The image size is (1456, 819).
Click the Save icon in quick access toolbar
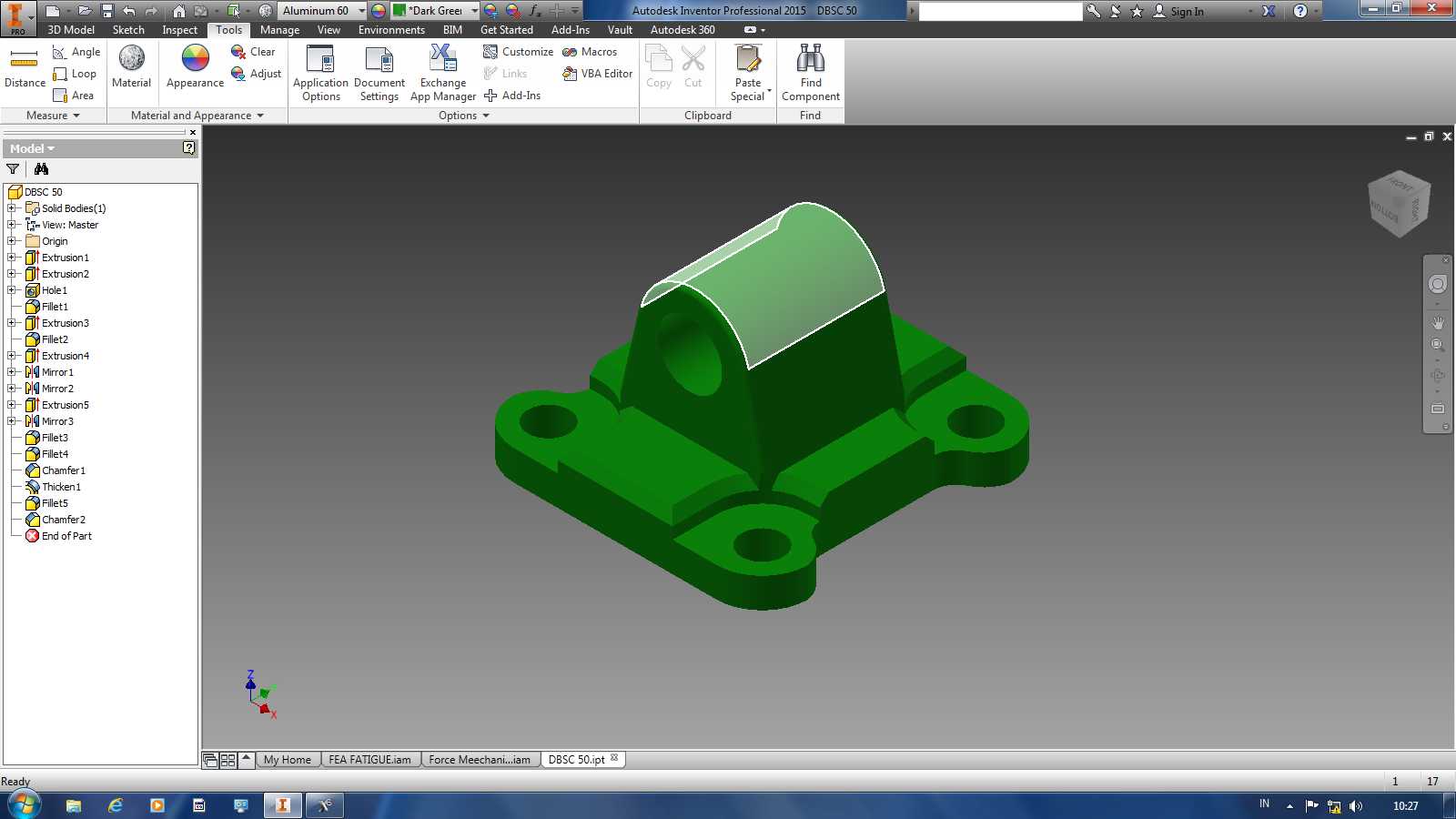(x=106, y=11)
